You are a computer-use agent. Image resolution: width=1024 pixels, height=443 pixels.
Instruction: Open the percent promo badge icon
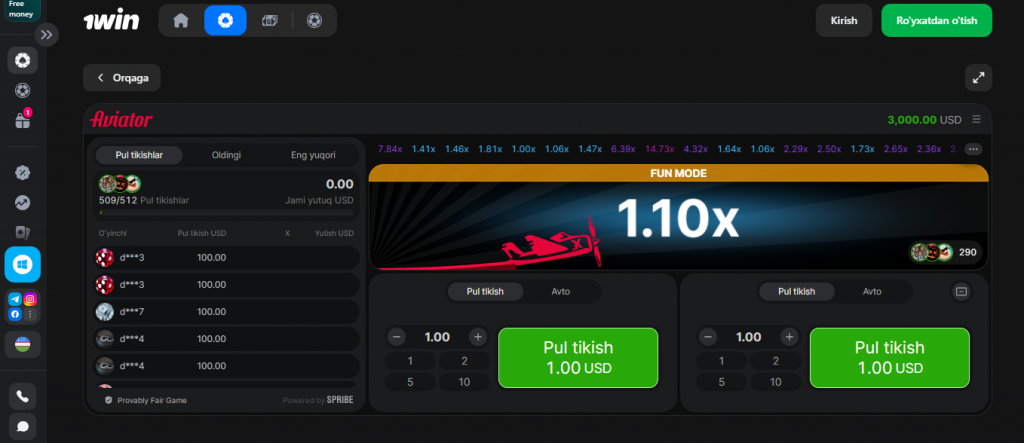click(x=22, y=173)
